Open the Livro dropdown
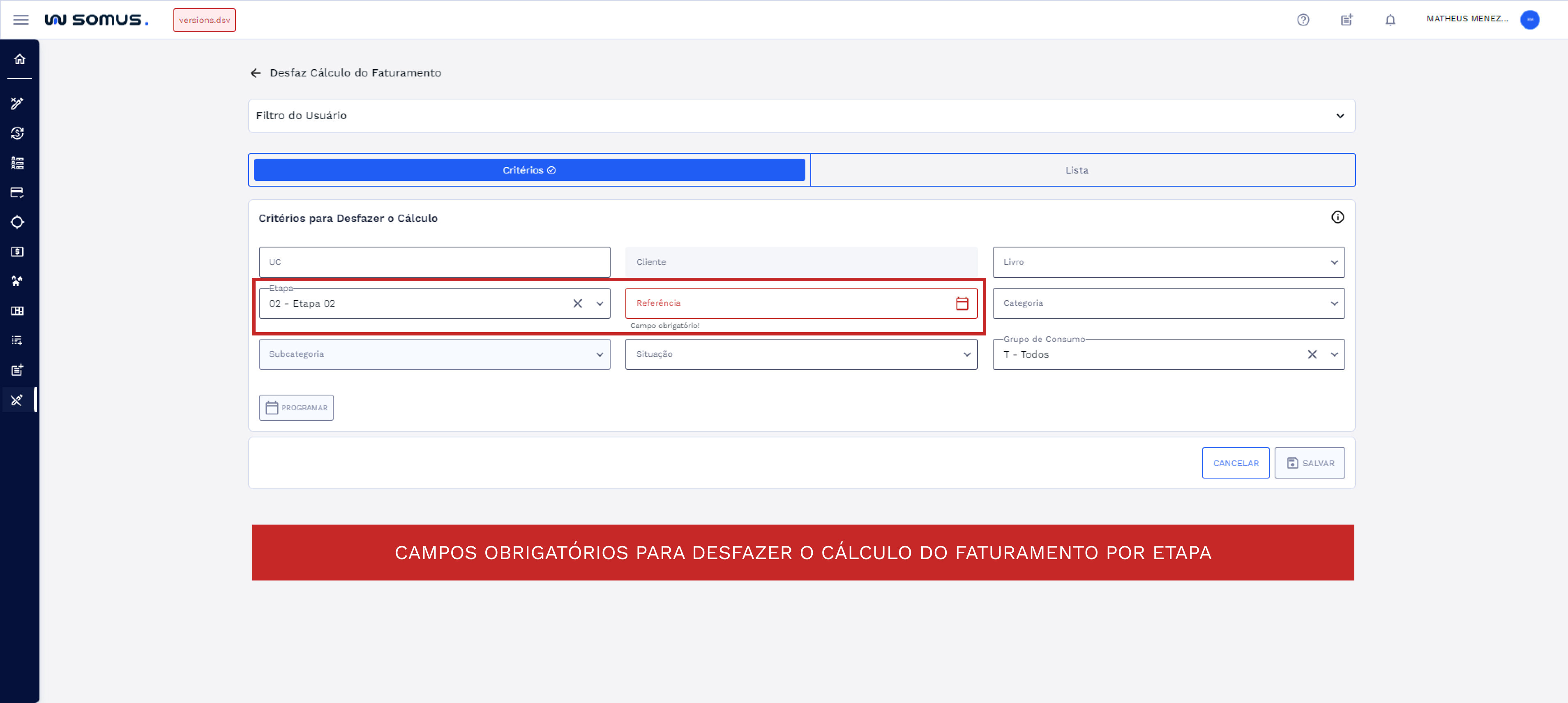The image size is (1568, 703). click(x=1334, y=262)
